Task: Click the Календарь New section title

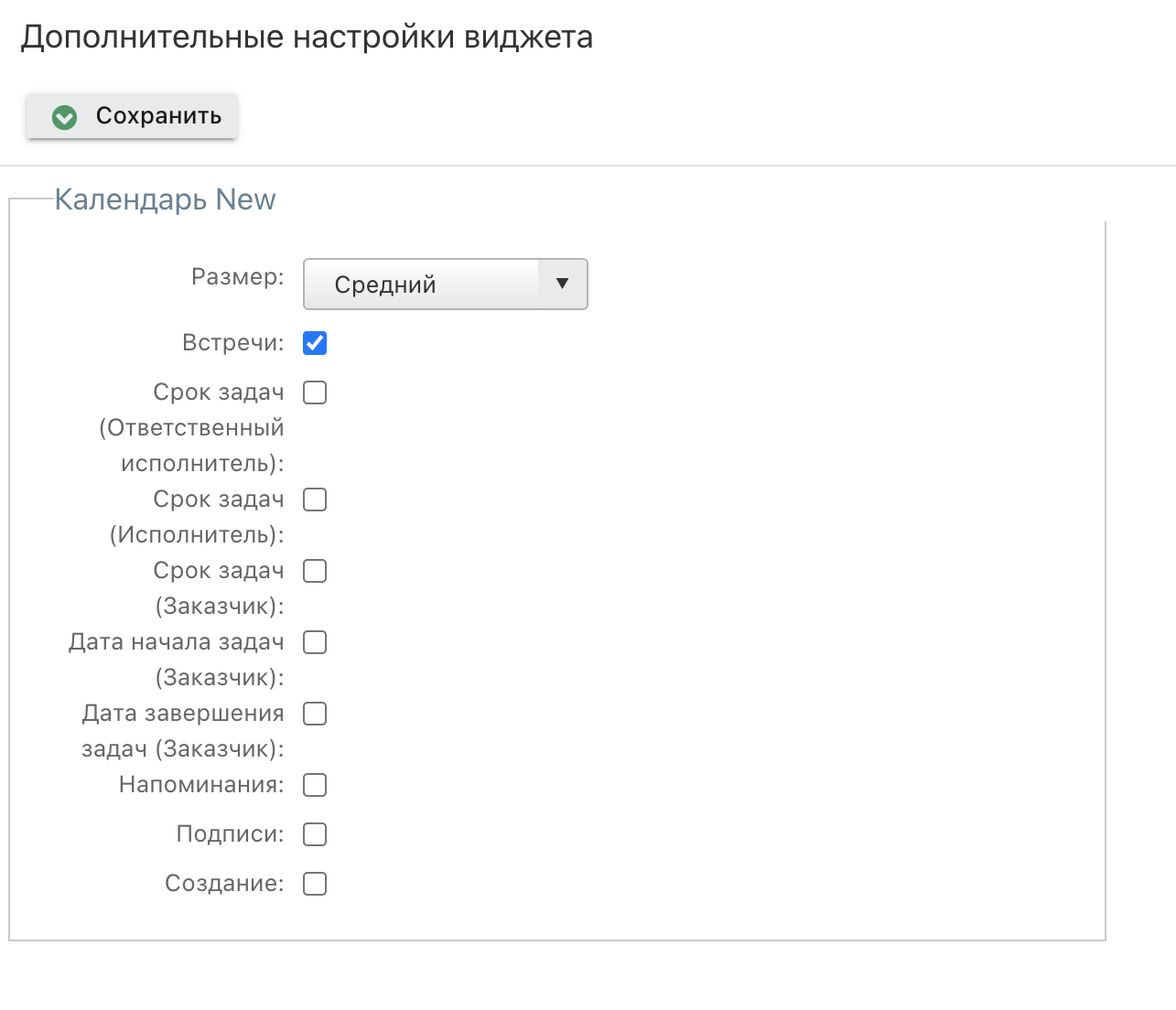Action: point(165,199)
